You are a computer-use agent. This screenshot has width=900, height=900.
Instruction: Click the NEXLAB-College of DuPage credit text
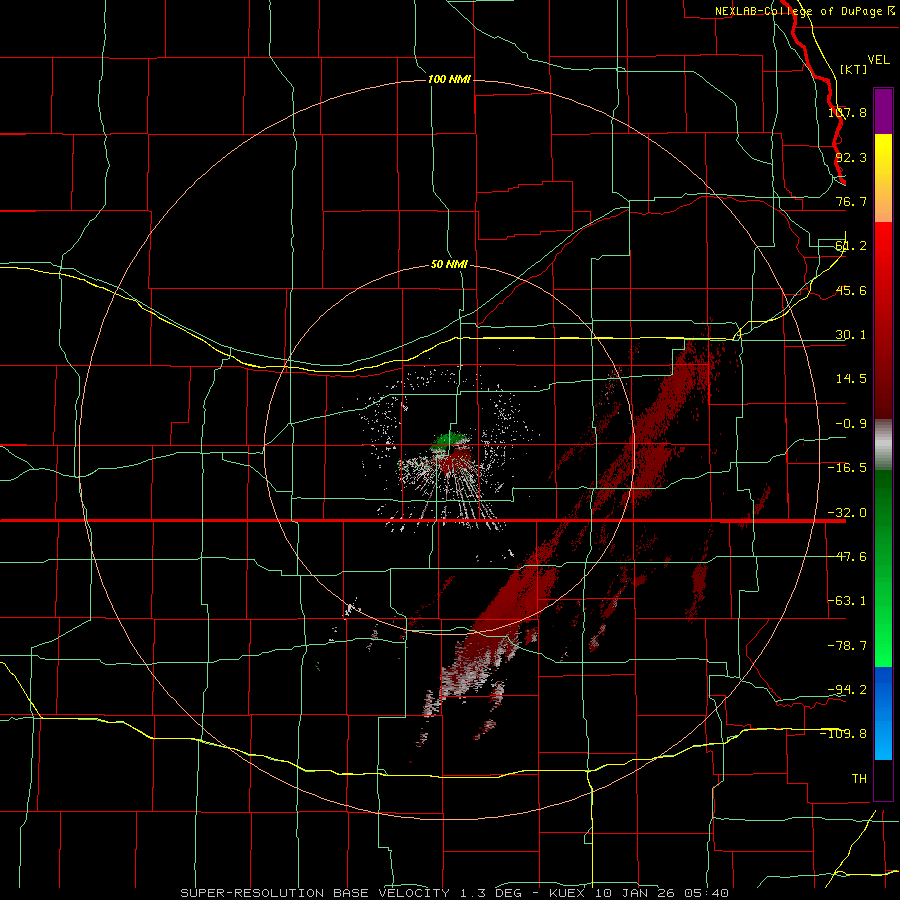click(805, 11)
